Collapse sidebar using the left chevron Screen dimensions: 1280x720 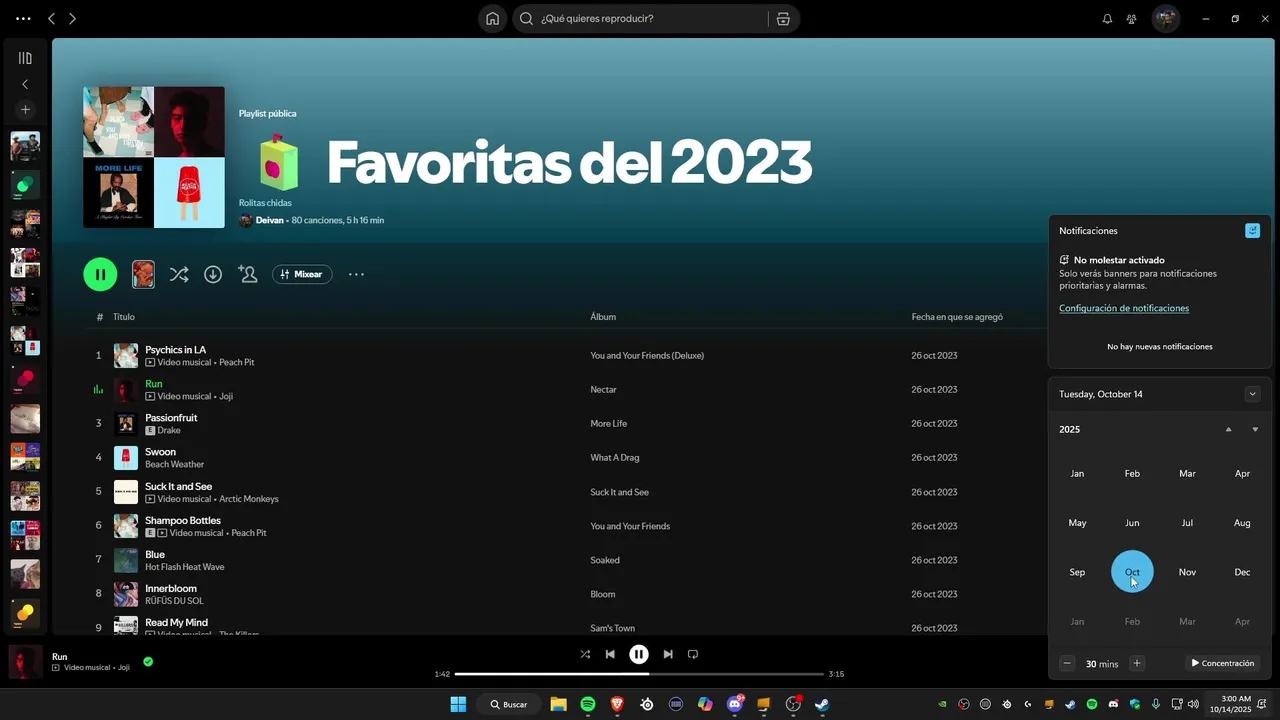point(25,84)
